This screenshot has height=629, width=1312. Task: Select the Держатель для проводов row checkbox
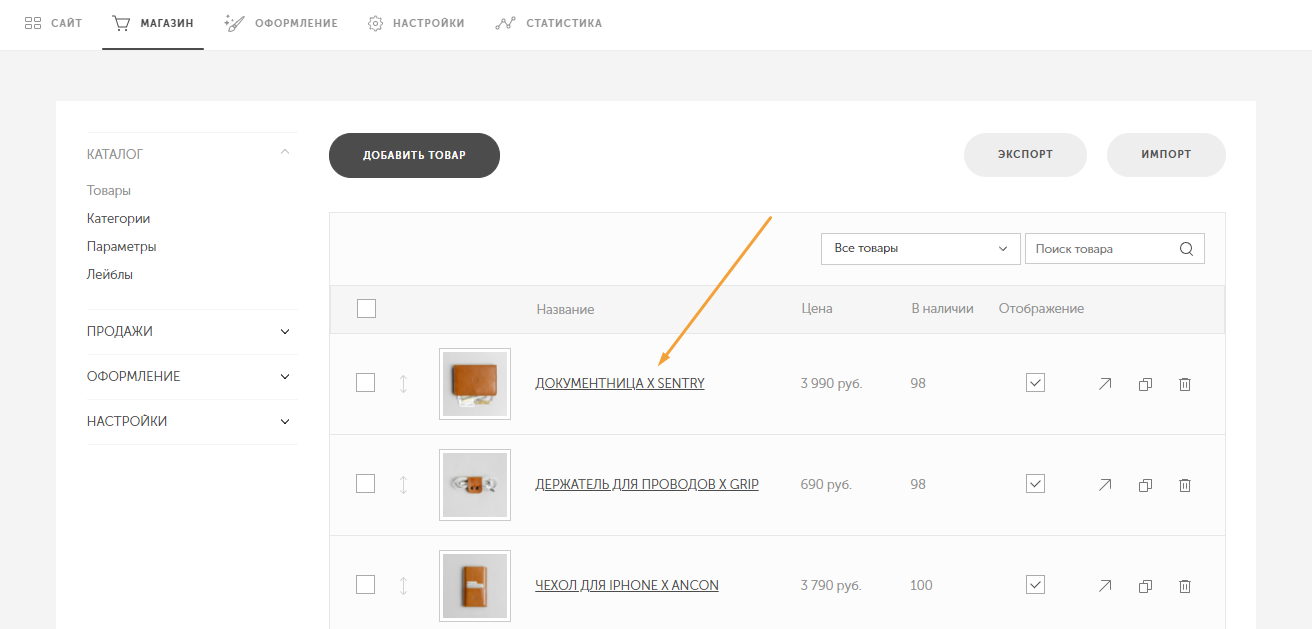366,484
